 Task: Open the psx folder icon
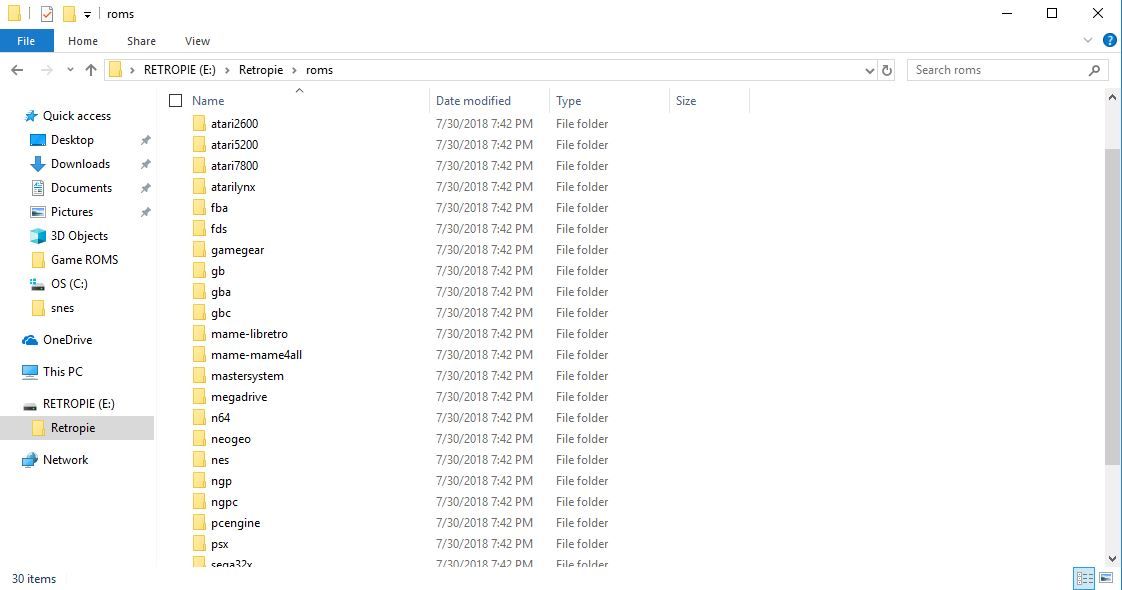(199, 544)
